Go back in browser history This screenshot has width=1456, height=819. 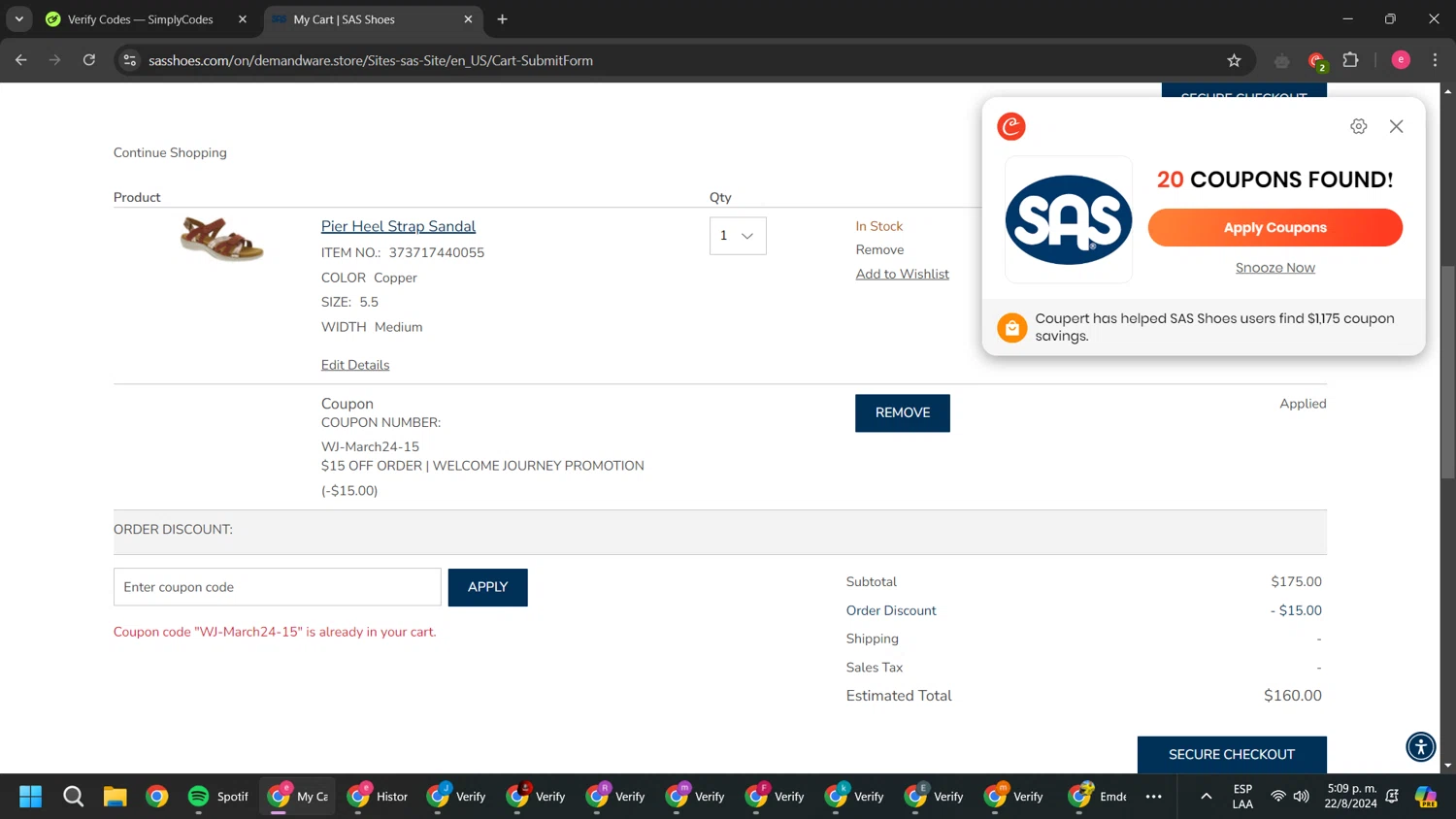tap(21, 60)
